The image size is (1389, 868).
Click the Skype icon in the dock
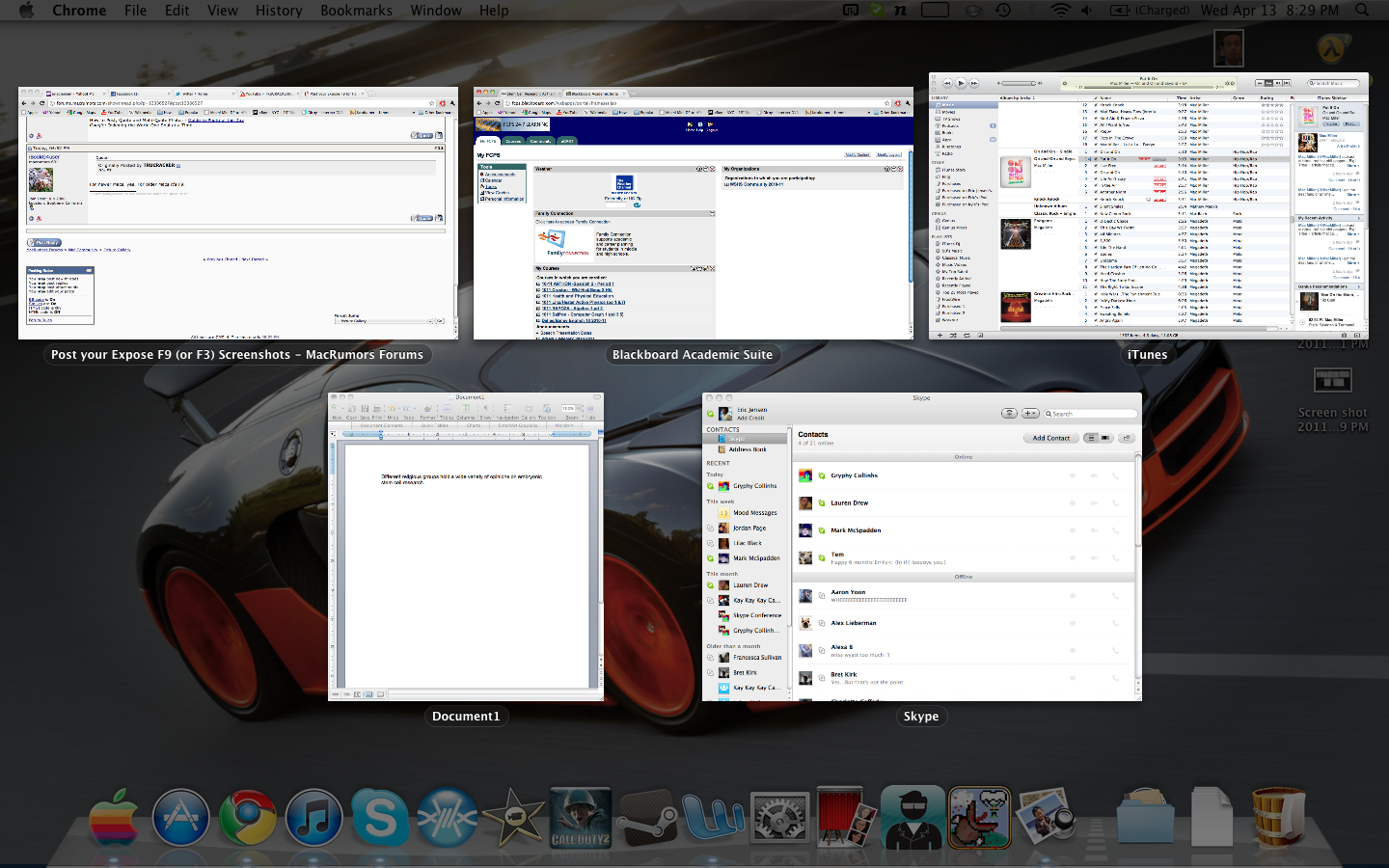(x=380, y=818)
